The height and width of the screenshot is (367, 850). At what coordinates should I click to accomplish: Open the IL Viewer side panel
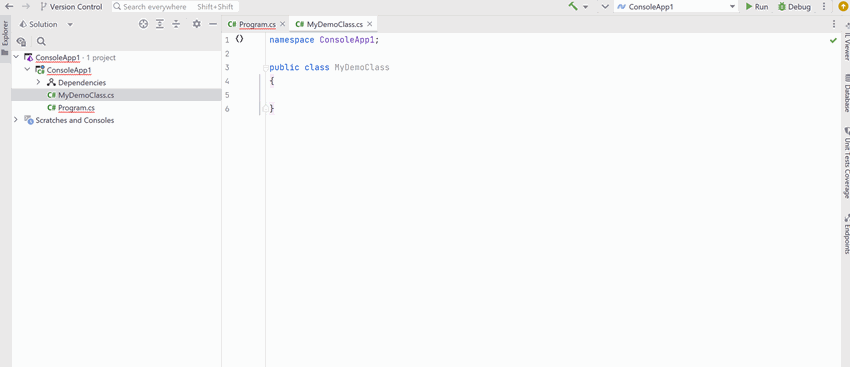click(846, 42)
